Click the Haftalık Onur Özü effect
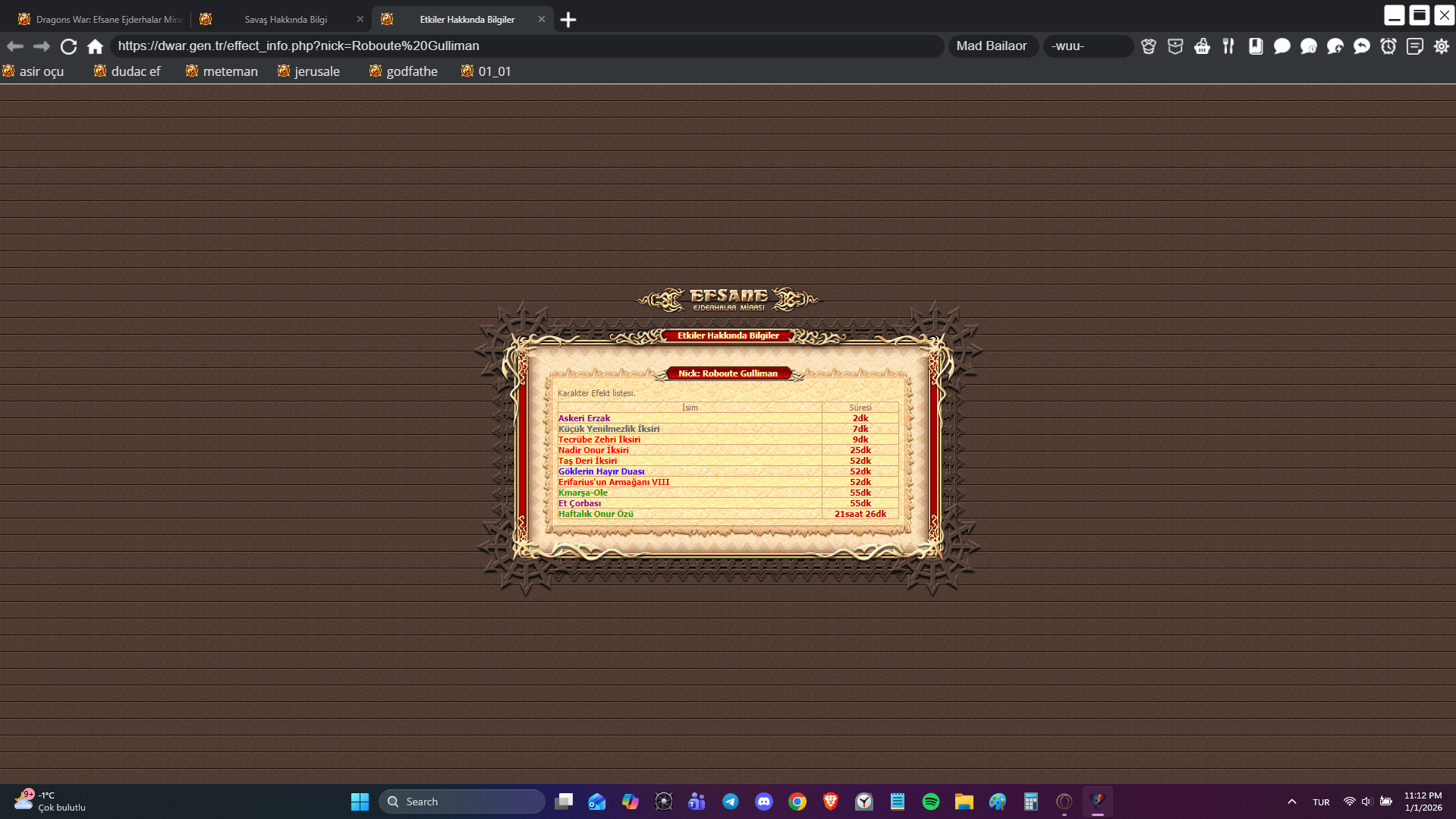 pos(596,514)
